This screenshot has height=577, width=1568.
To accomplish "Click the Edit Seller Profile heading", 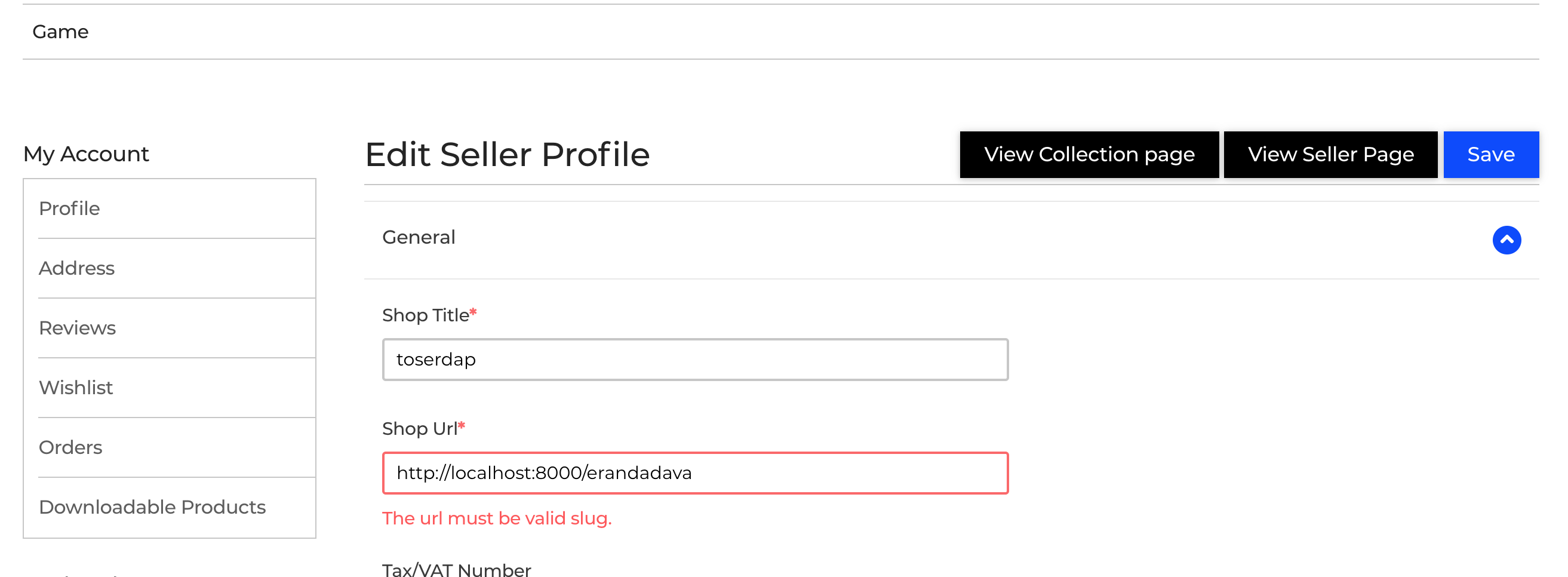I will pyautogui.click(x=507, y=155).
